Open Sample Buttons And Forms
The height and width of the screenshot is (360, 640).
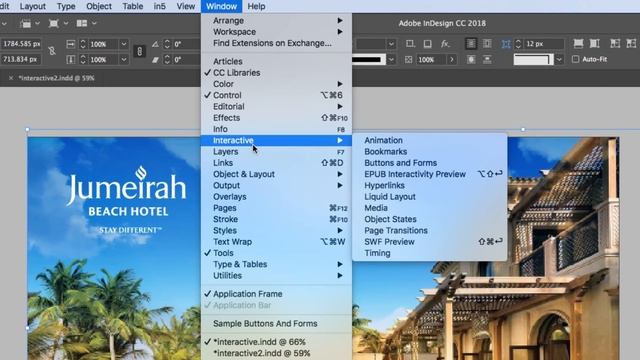click(x=276, y=324)
